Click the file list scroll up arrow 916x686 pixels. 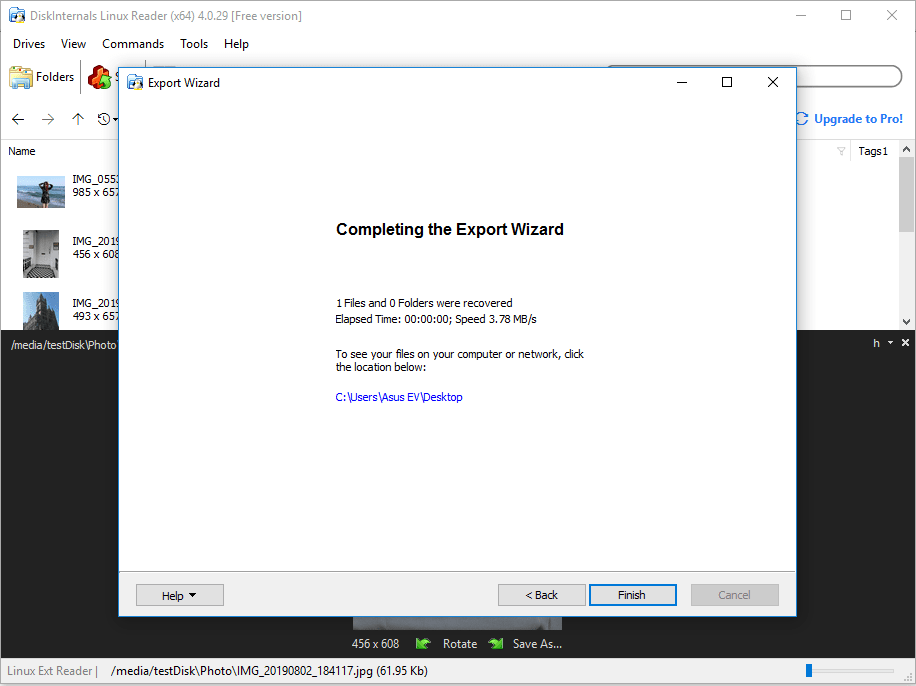tap(907, 150)
